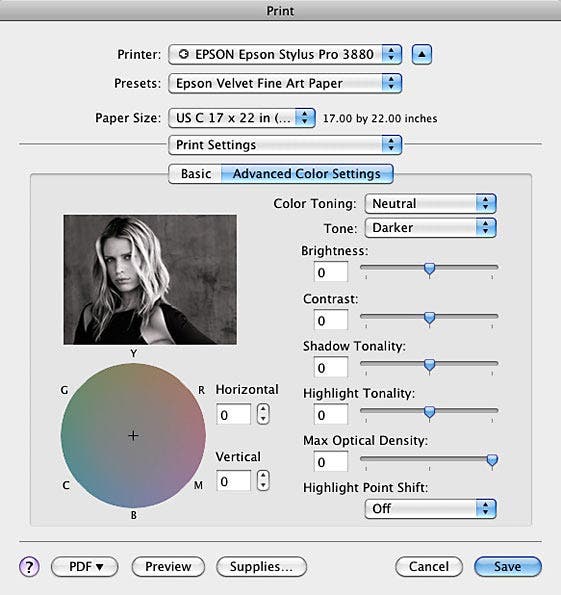Image resolution: width=561 pixels, height=595 pixels.
Task: Open the Print Settings pane dropdown
Action: click(x=285, y=145)
